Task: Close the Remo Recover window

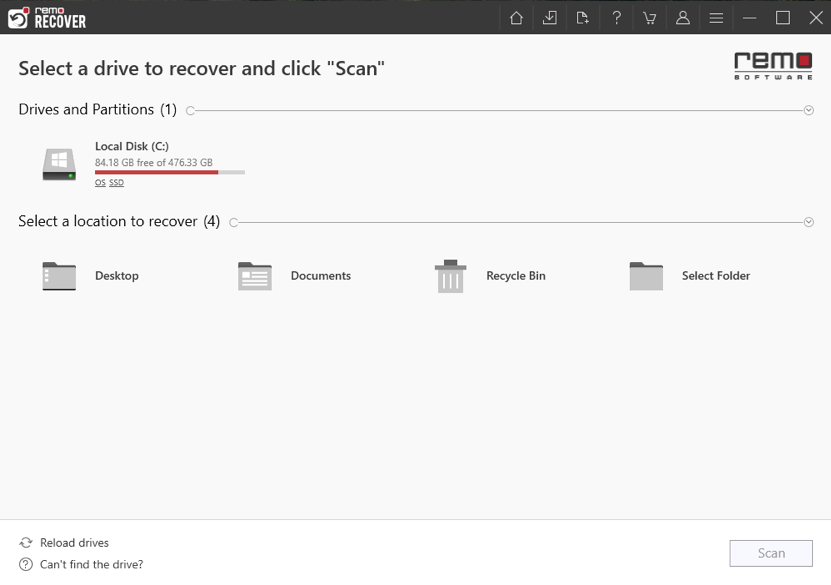Action: 816,18
